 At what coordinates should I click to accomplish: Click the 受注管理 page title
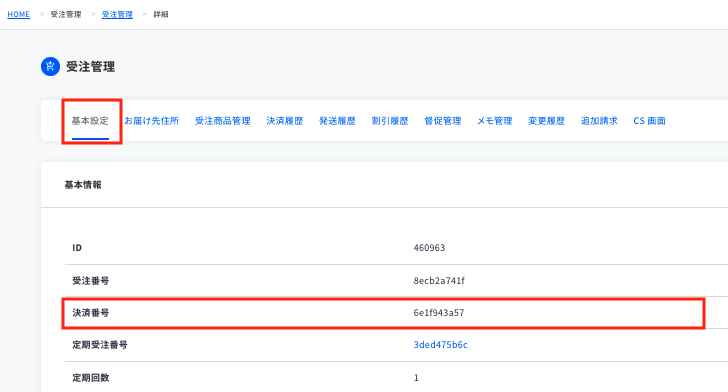click(x=91, y=66)
